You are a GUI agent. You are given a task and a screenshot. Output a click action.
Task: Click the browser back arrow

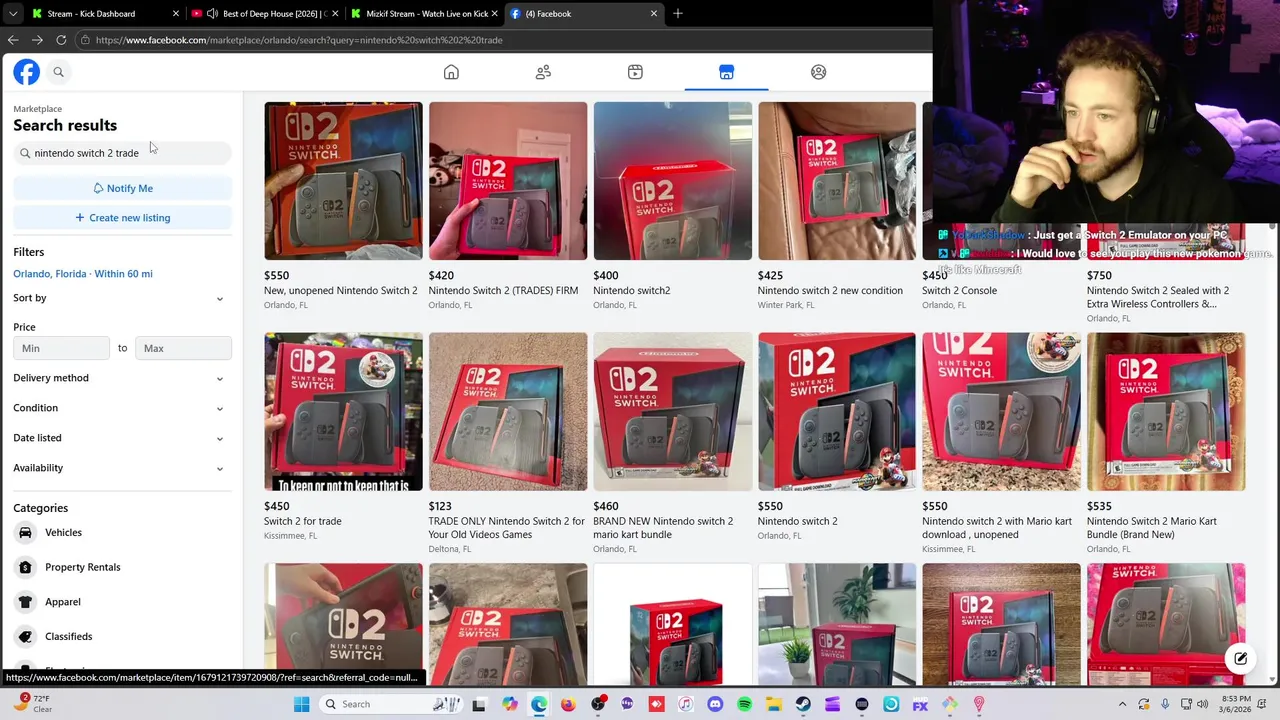click(x=13, y=40)
